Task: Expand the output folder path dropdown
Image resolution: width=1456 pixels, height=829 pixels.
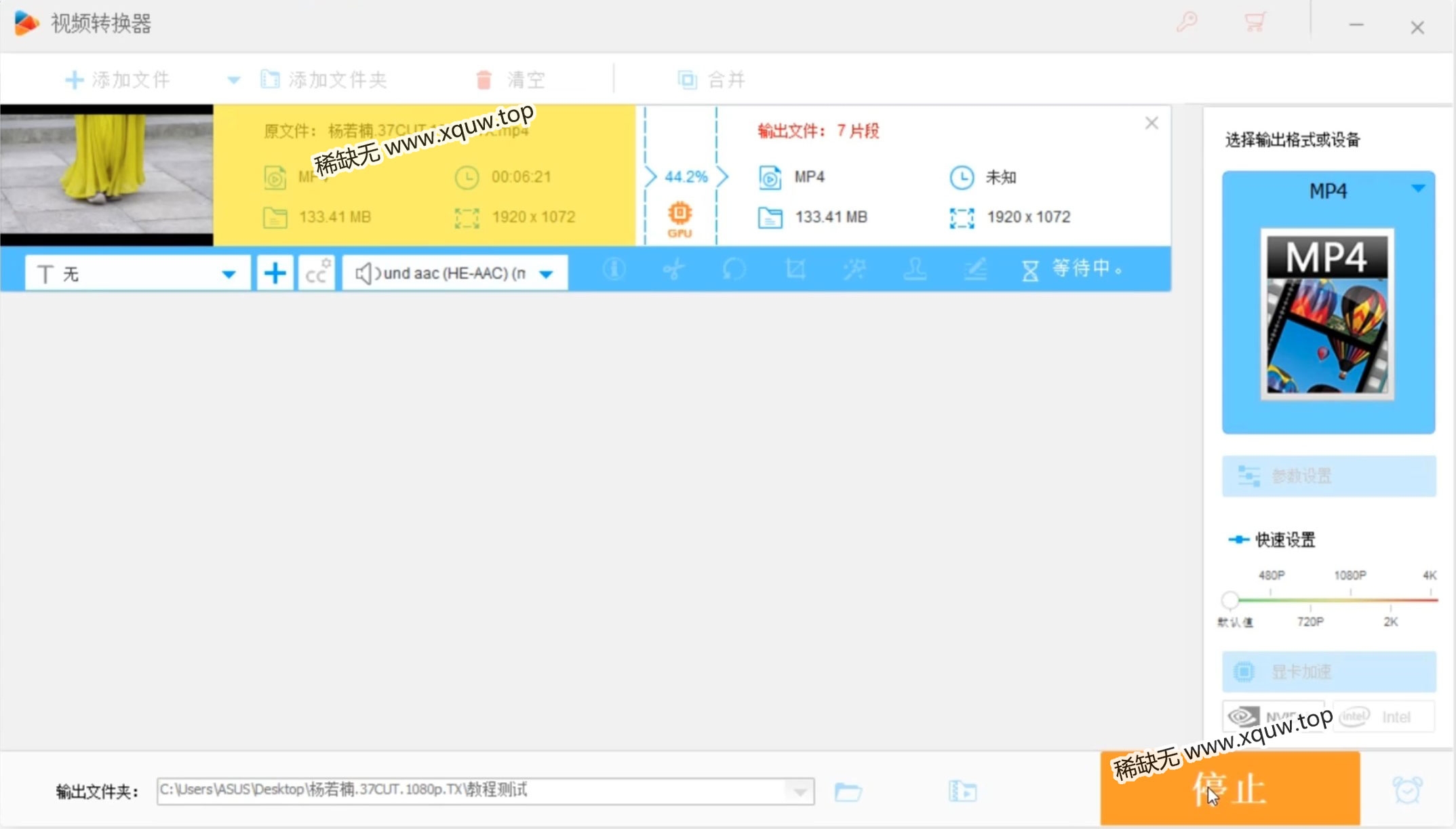Action: [800, 791]
